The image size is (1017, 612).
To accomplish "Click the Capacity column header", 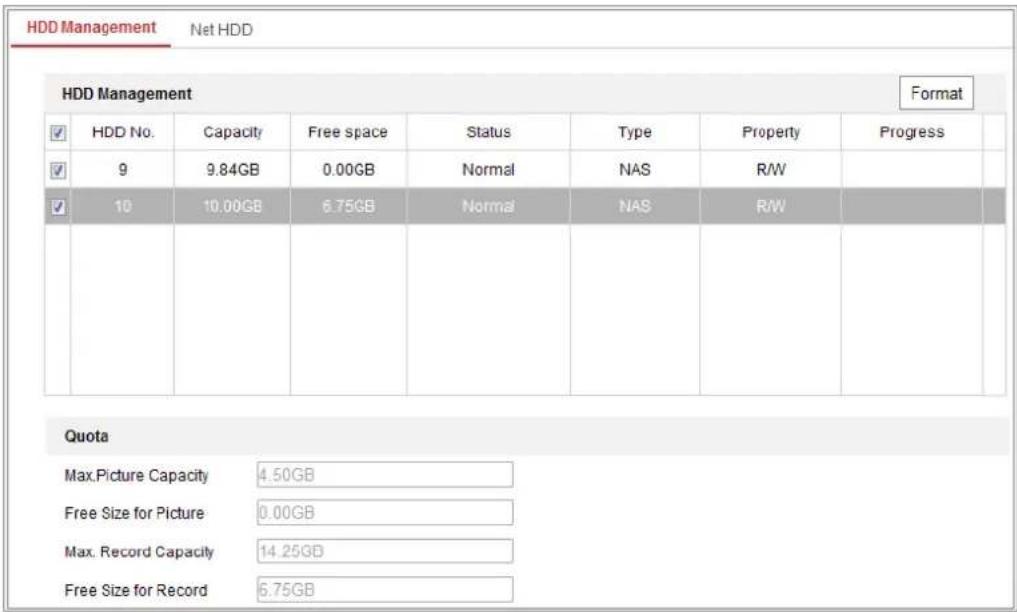I will 232,132.
